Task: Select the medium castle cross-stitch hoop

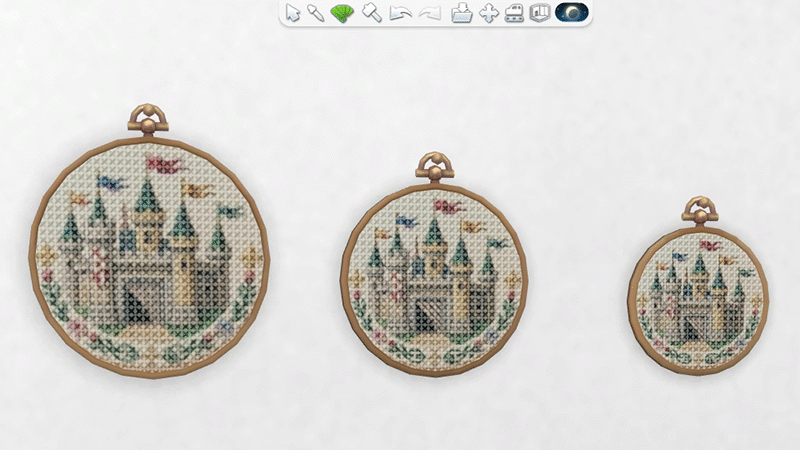Action: click(x=434, y=264)
